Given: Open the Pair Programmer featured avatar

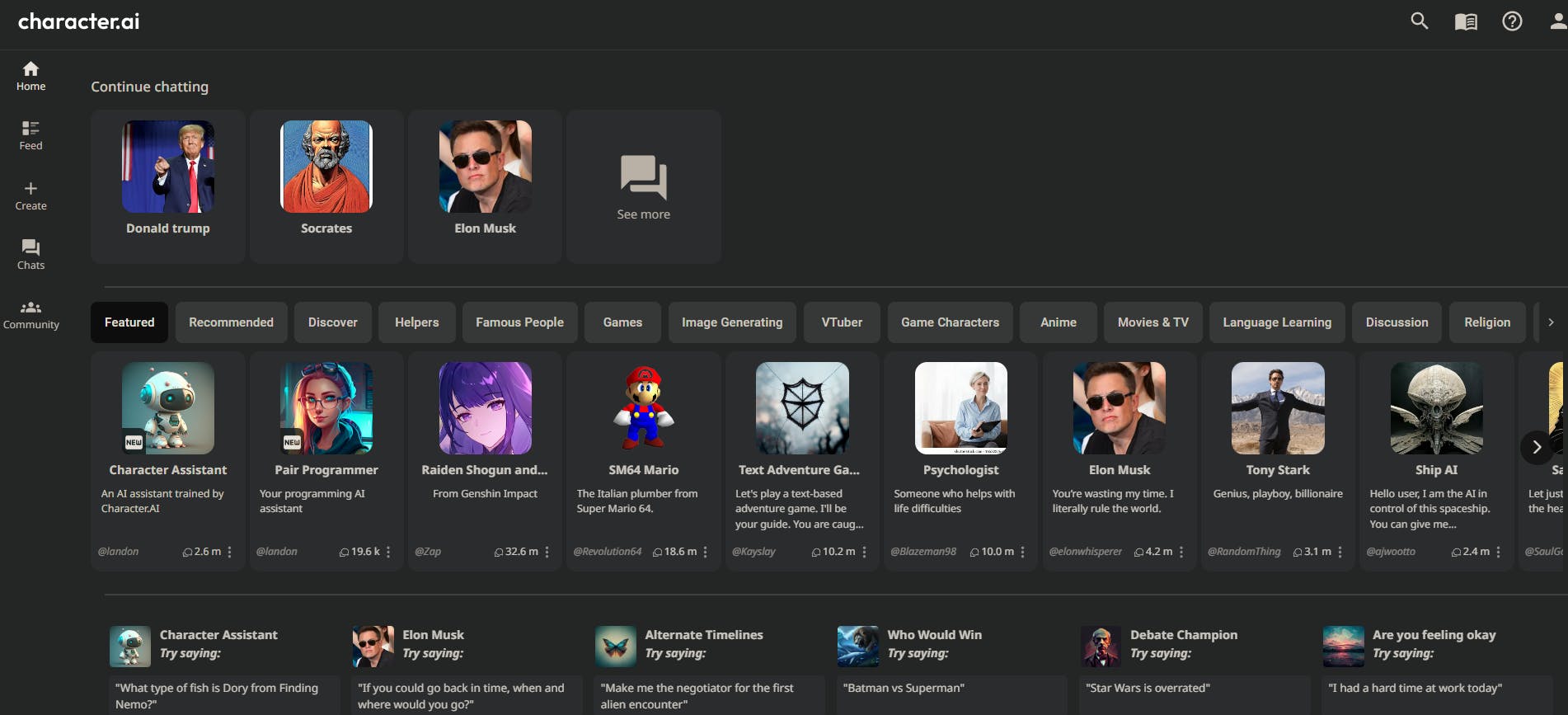Looking at the screenshot, I should (326, 408).
